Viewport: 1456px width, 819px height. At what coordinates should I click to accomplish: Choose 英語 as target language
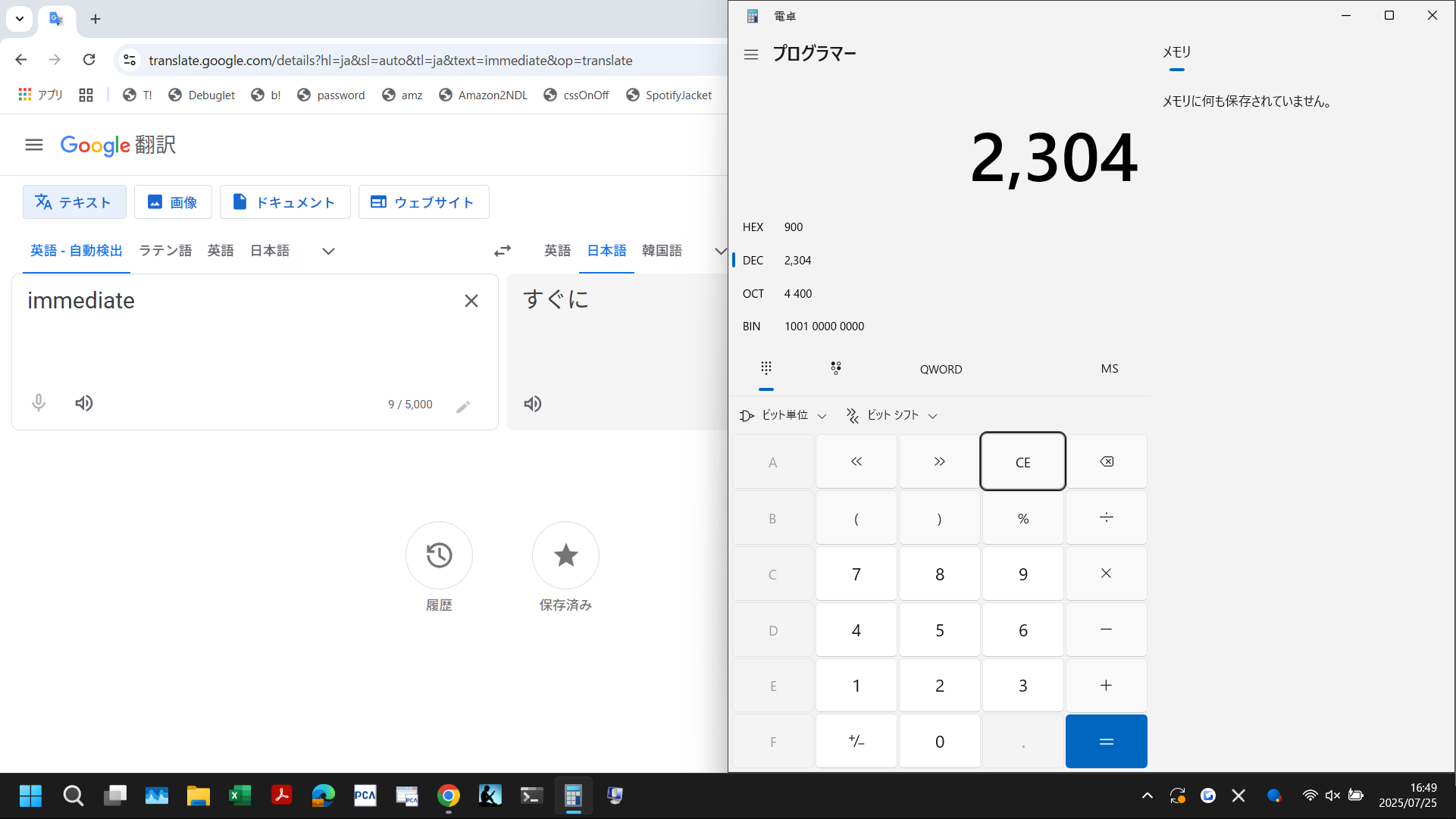(557, 251)
